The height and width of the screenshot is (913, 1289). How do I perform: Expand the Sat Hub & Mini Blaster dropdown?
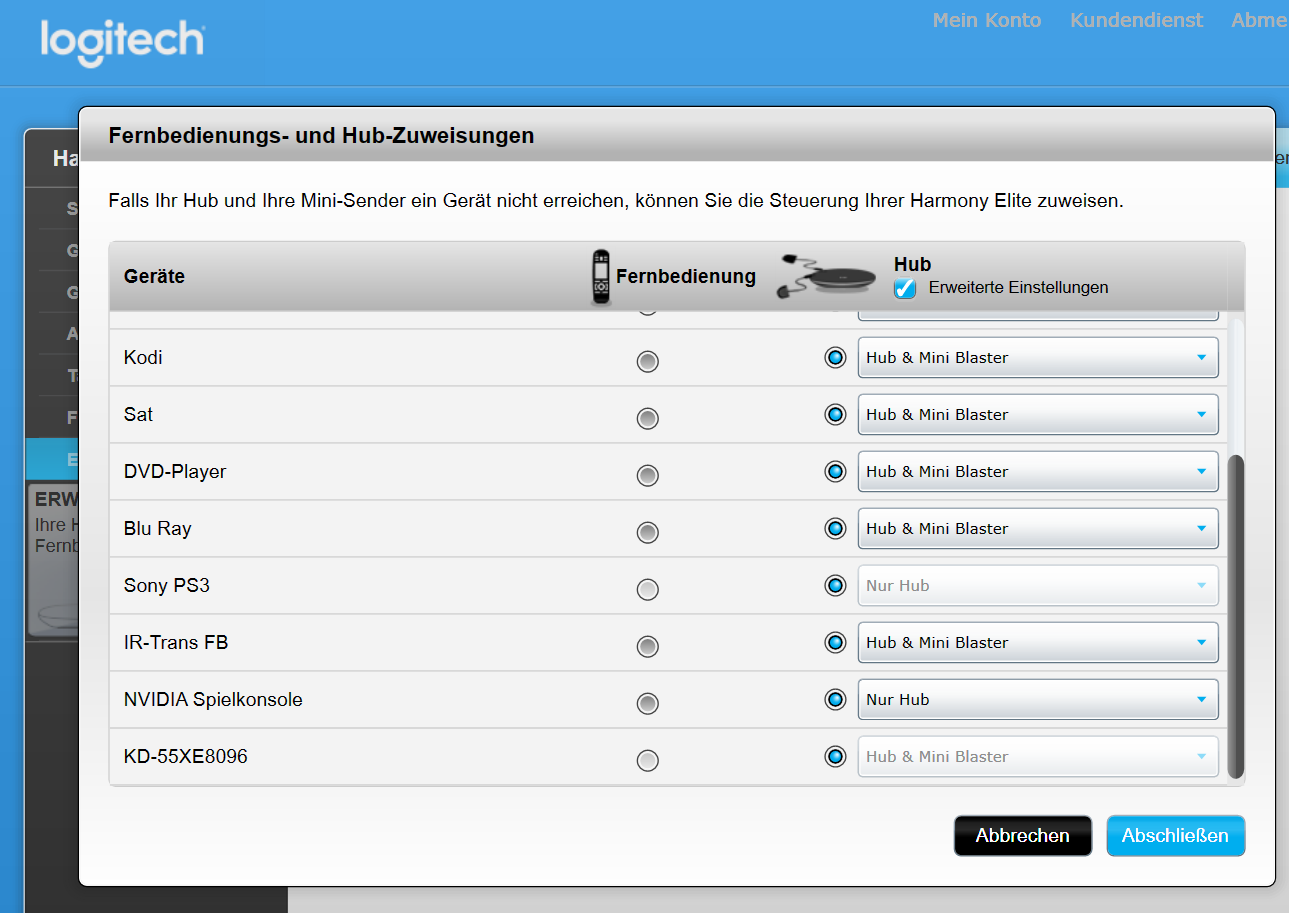pyautogui.click(x=1037, y=415)
